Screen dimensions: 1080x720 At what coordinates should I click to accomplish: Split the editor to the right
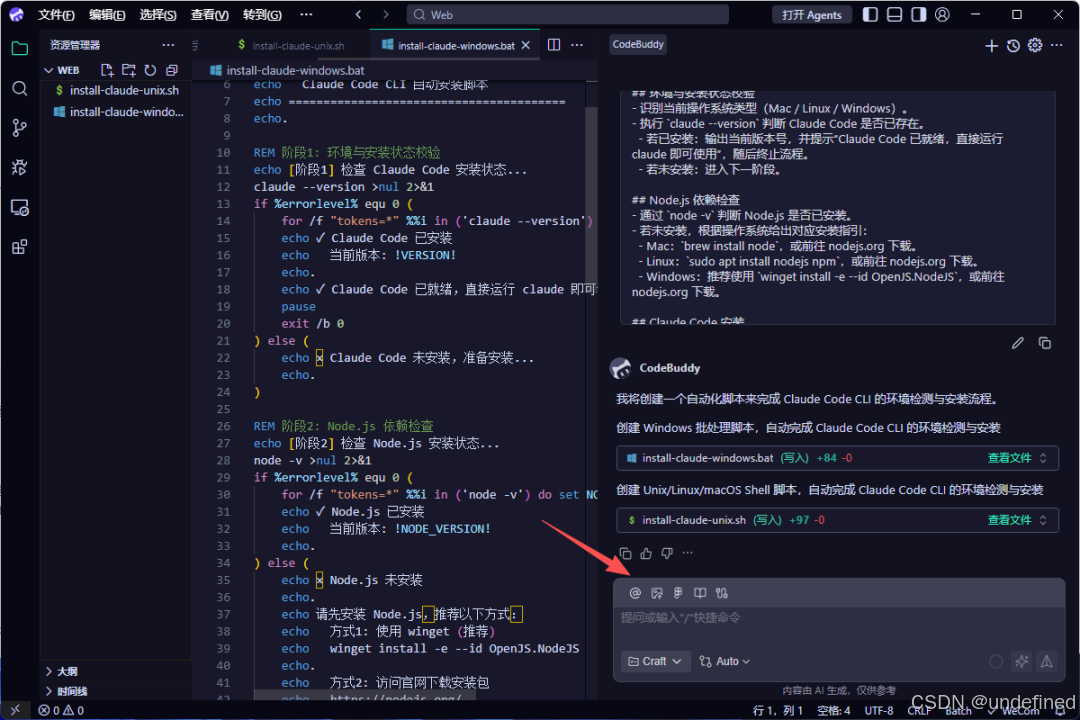[554, 45]
